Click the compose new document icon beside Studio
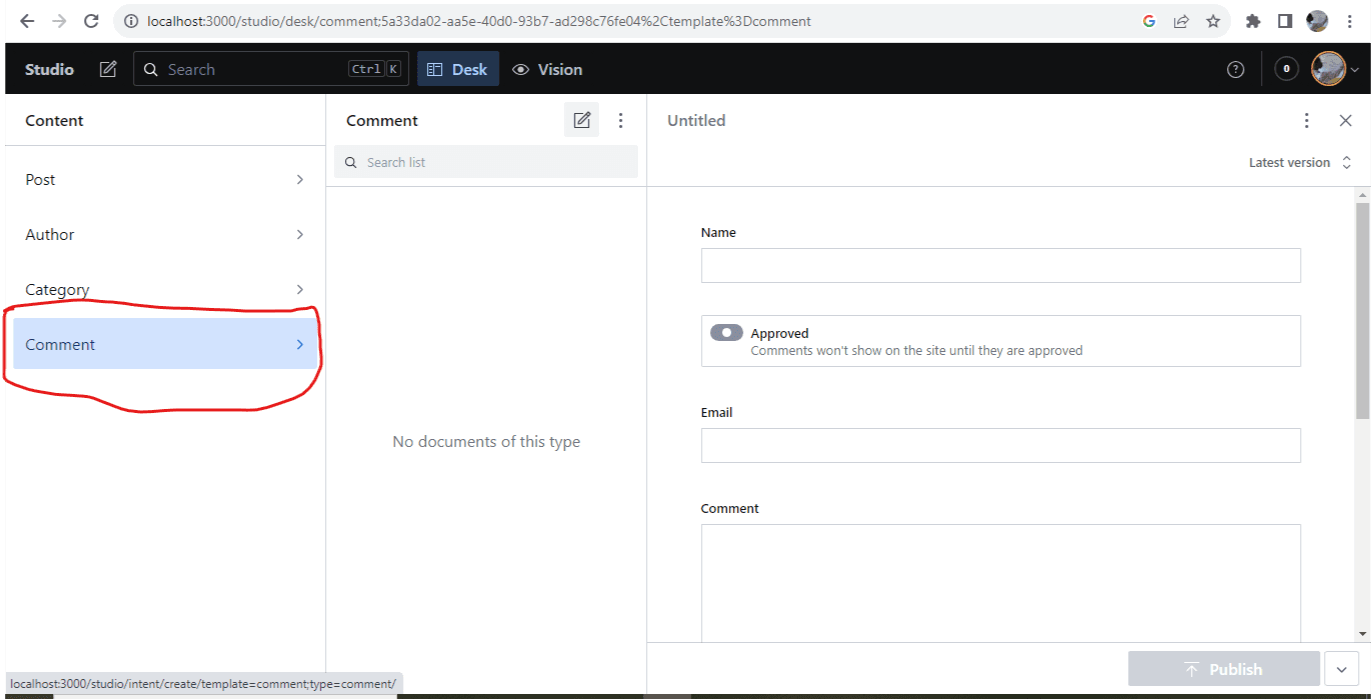1371x699 pixels. 108,69
